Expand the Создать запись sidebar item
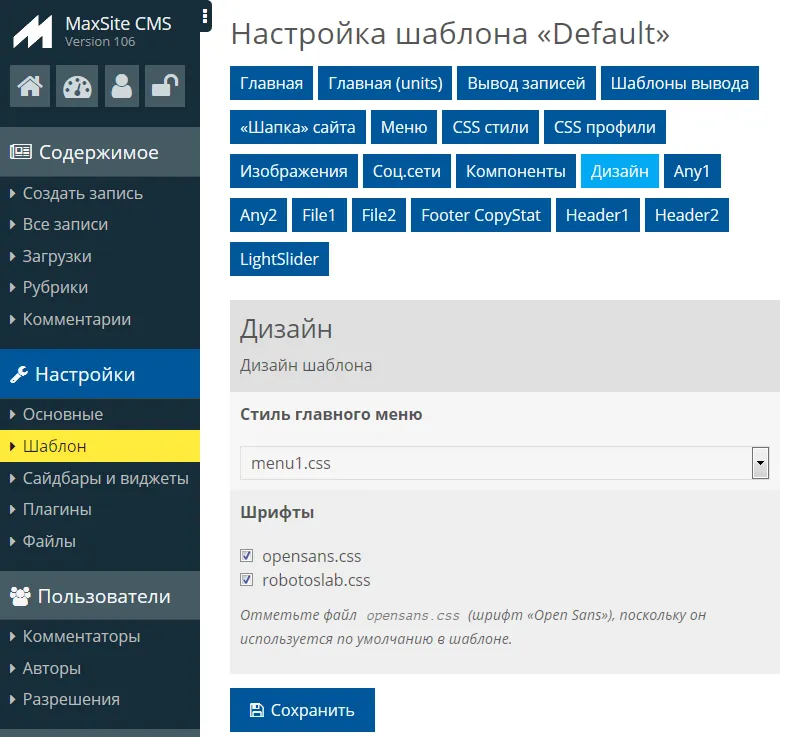 (82, 193)
